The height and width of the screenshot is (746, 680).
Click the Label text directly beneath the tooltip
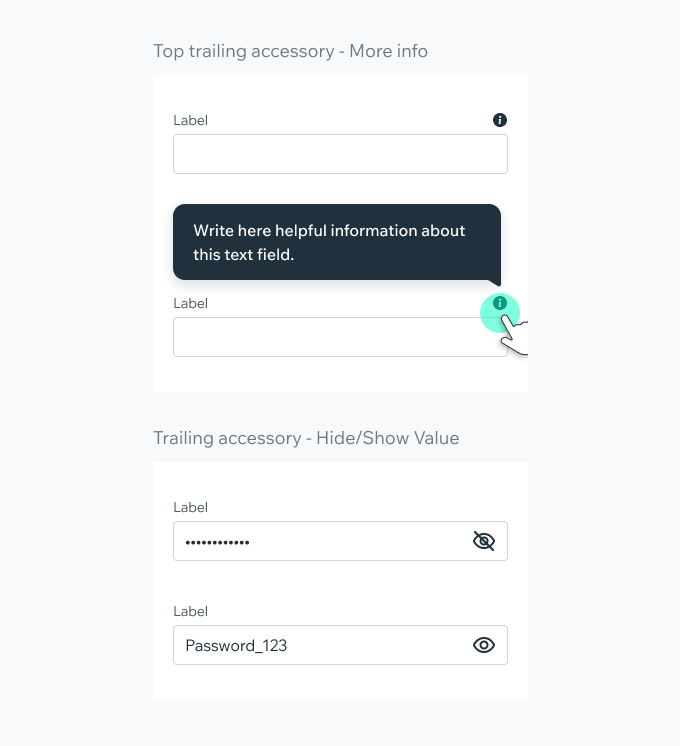[x=190, y=303]
